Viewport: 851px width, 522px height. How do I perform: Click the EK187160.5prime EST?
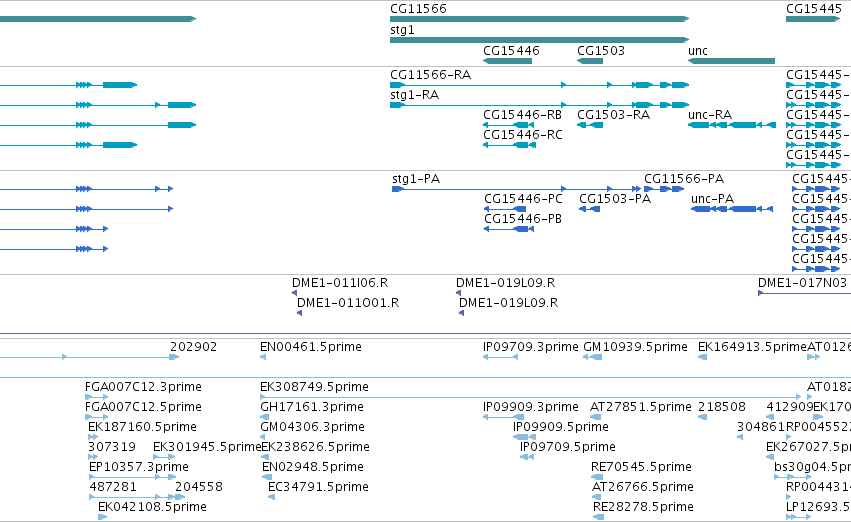(93, 437)
